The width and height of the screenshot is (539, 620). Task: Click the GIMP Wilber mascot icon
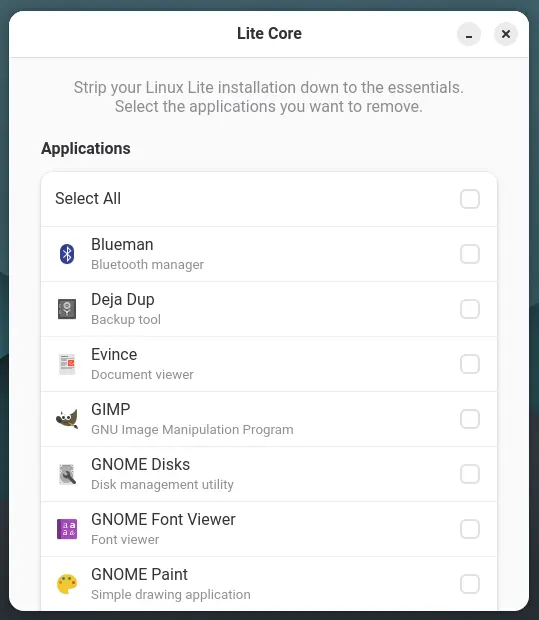pos(67,419)
